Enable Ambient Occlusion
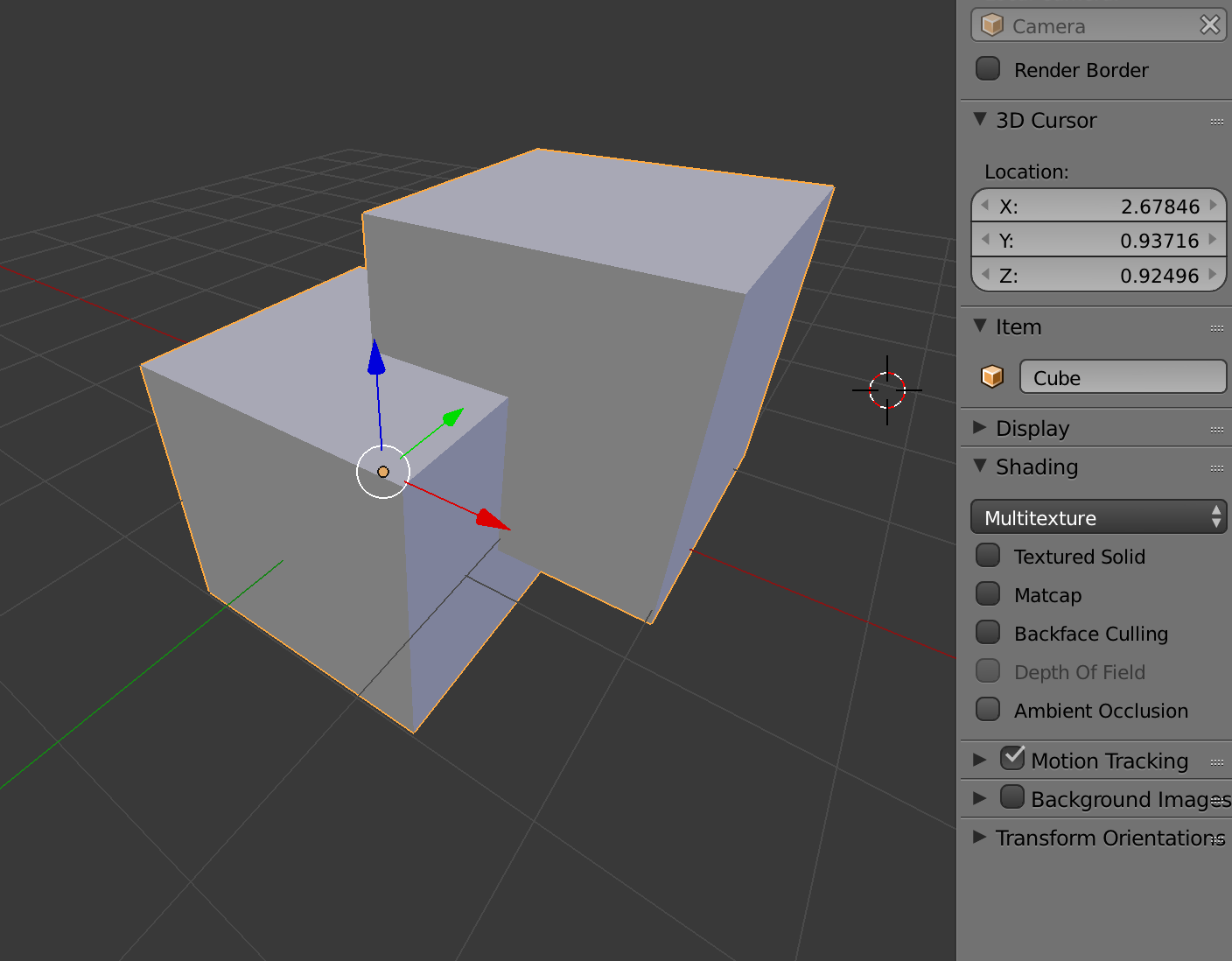 (987, 709)
